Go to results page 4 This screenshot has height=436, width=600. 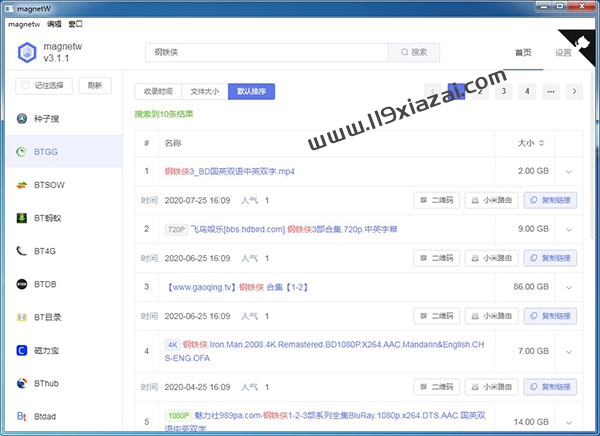(x=527, y=91)
